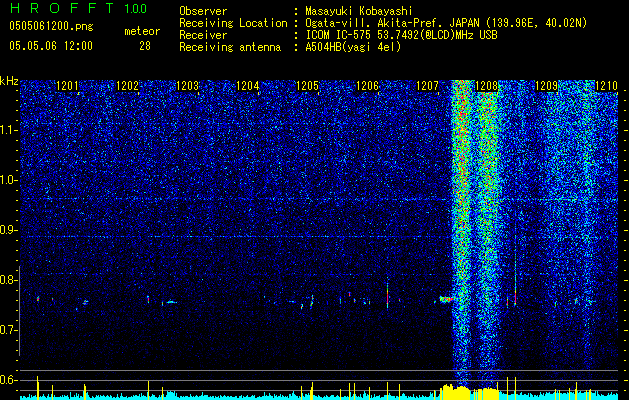This screenshot has width=629, height=400.
Task: Click the 0.6 frequency axis label
Action: click(x=9, y=380)
